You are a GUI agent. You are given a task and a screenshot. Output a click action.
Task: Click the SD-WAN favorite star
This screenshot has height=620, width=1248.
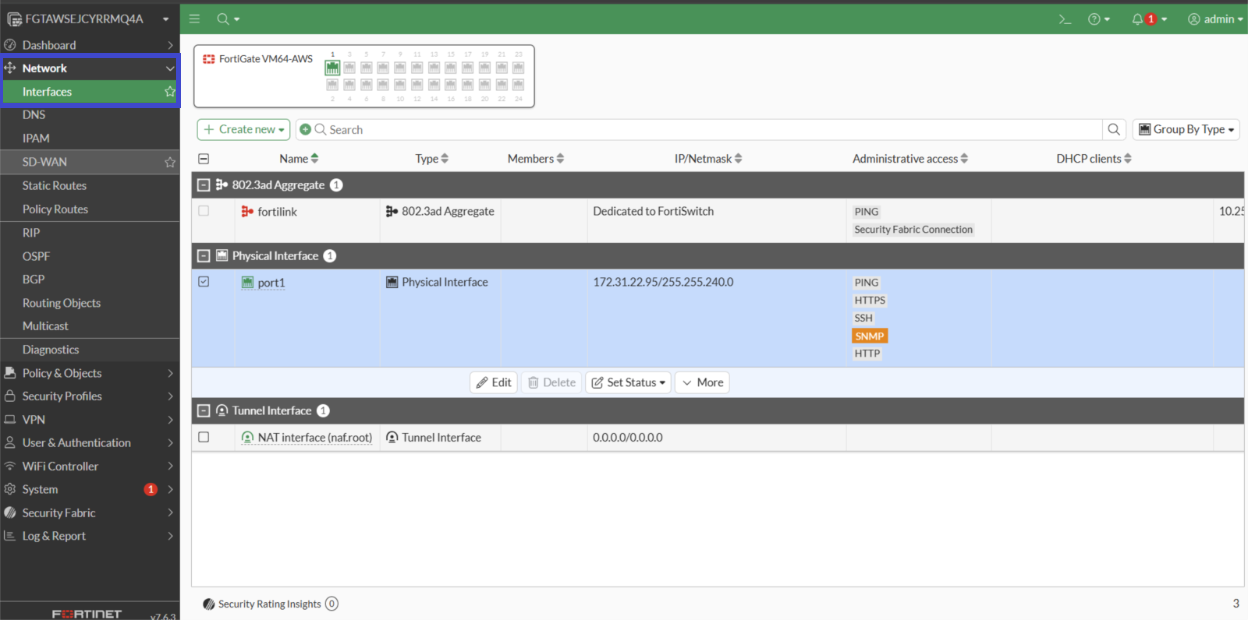tap(170, 162)
